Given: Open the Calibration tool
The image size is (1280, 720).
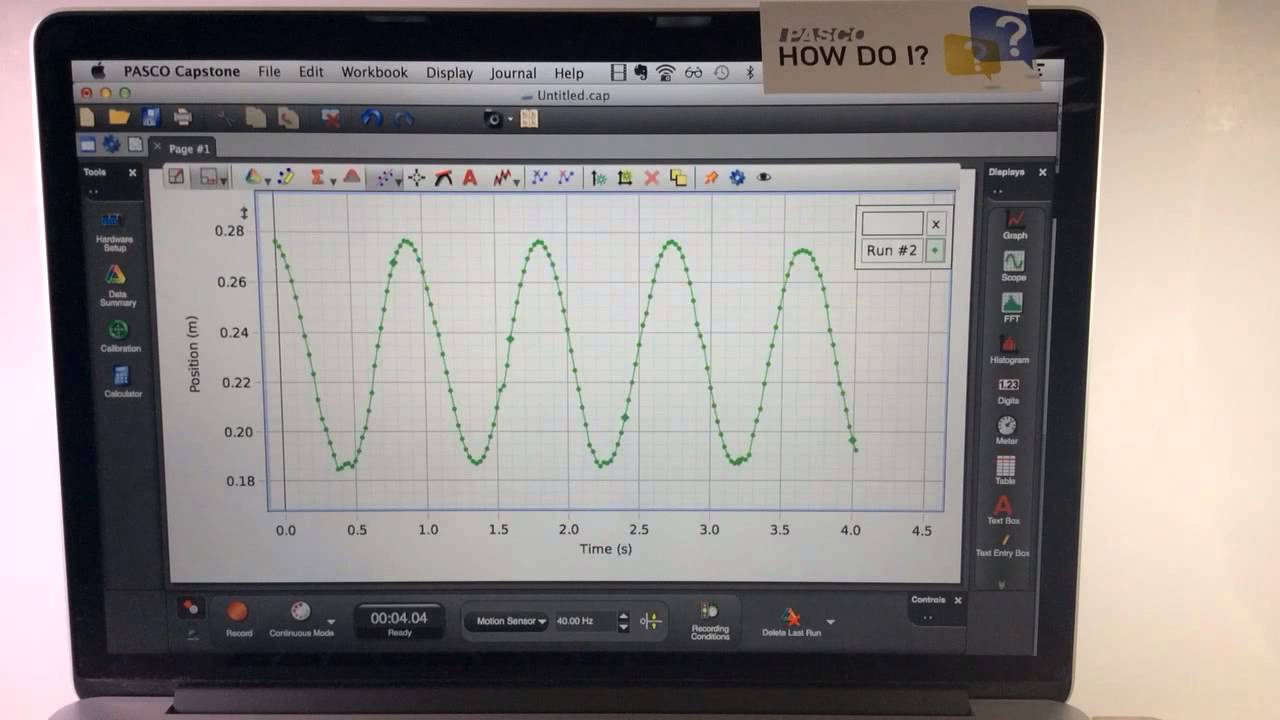Looking at the screenshot, I should tap(119, 335).
